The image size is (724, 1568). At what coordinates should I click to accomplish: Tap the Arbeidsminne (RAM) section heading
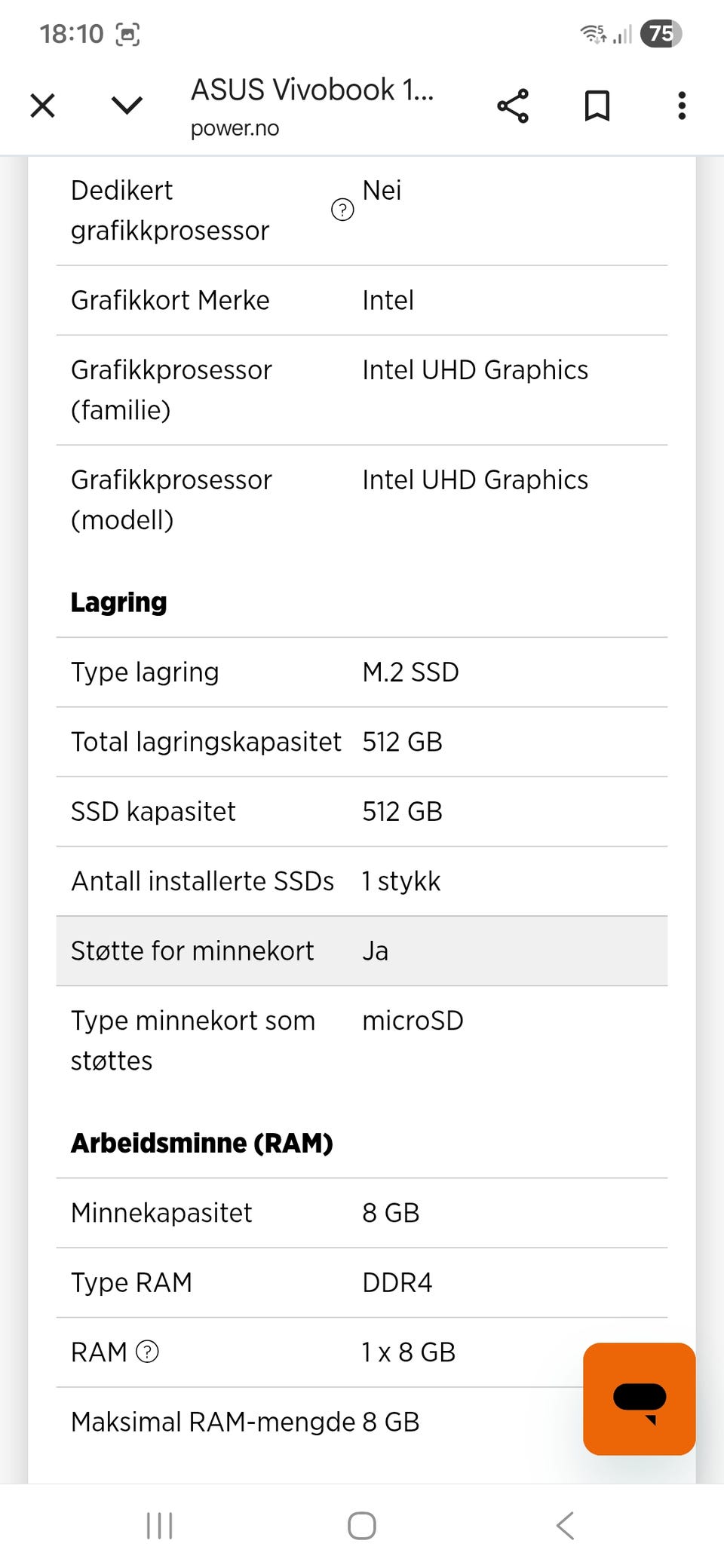pyautogui.click(x=202, y=1143)
